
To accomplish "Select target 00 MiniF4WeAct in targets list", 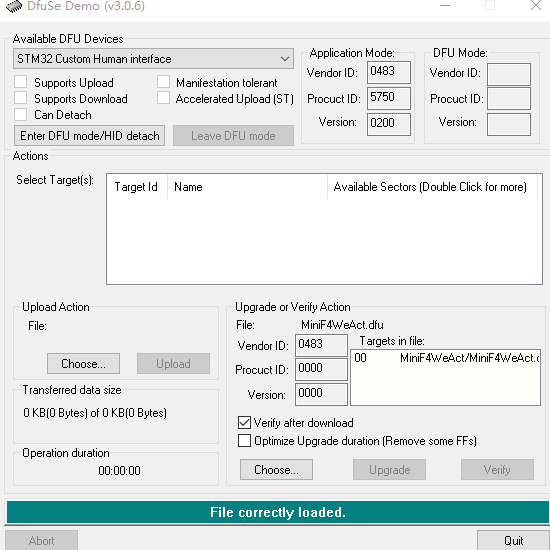I will pyautogui.click(x=445, y=358).
